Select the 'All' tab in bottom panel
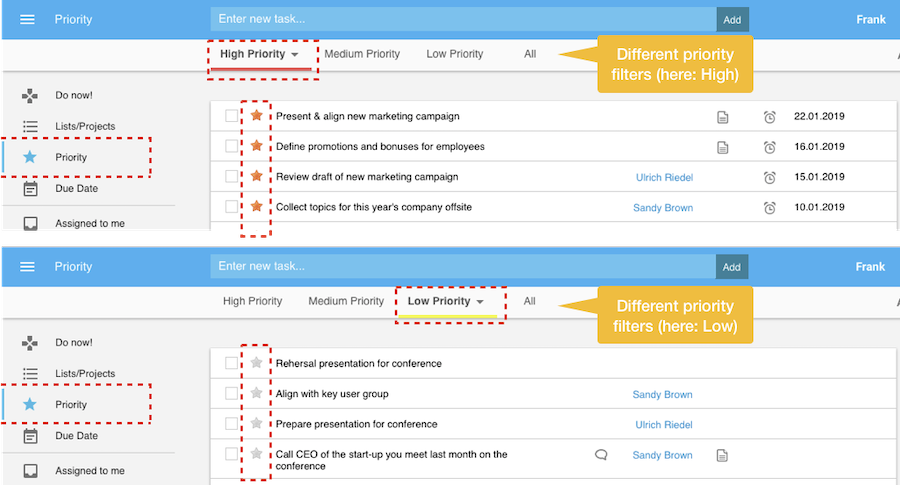900x485 pixels. click(x=529, y=301)
